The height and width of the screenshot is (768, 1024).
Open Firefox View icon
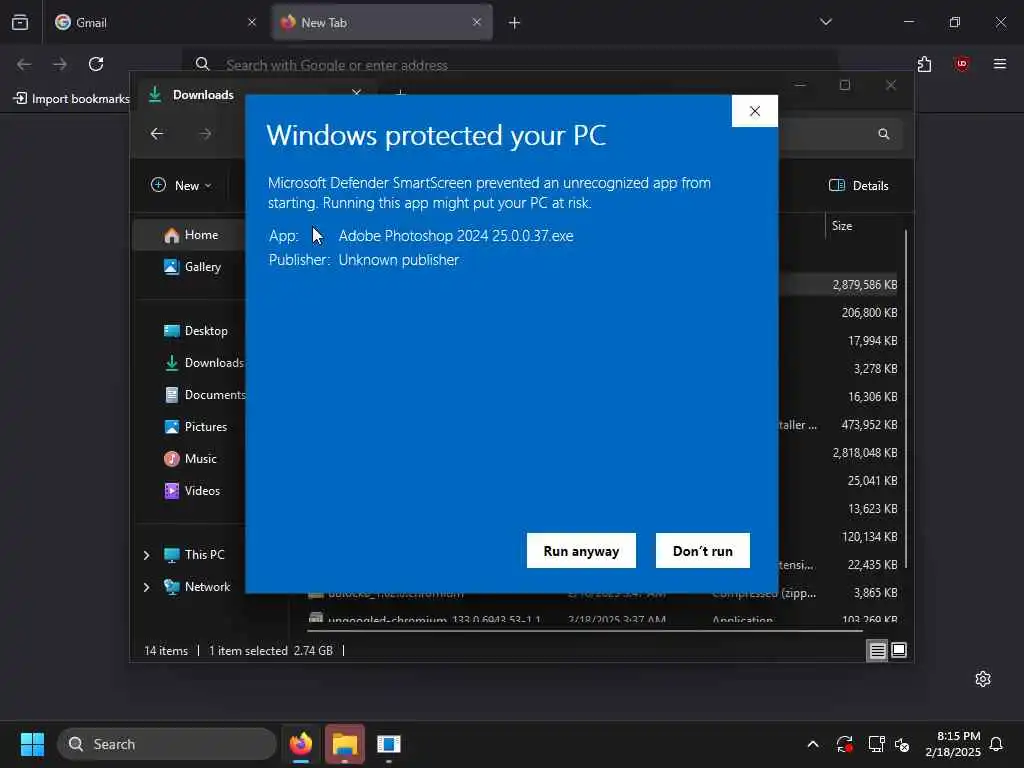coord(20,22)
